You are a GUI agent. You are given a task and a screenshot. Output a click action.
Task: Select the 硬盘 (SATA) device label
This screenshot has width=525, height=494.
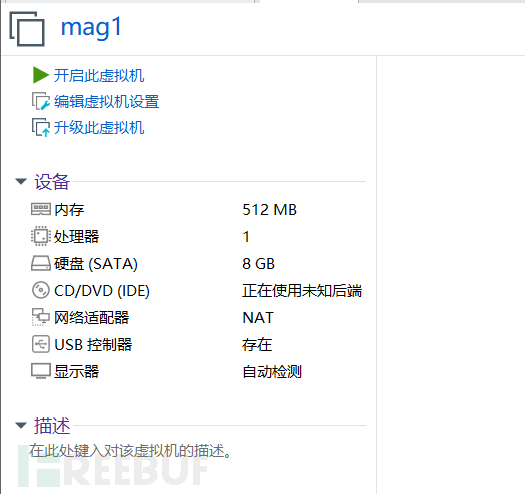tap(96, 264)
